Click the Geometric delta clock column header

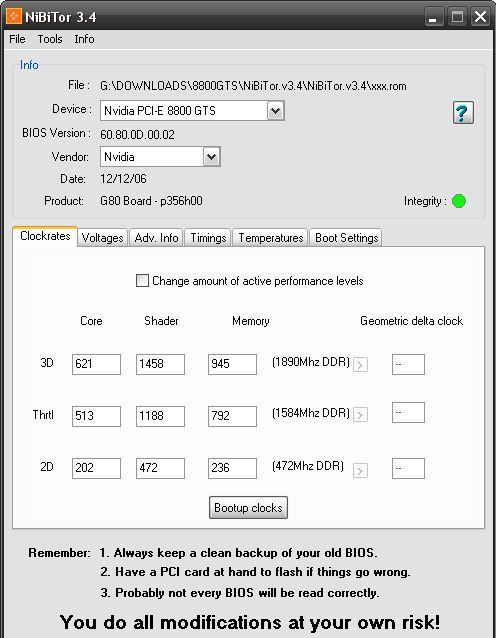coord(411,321)
